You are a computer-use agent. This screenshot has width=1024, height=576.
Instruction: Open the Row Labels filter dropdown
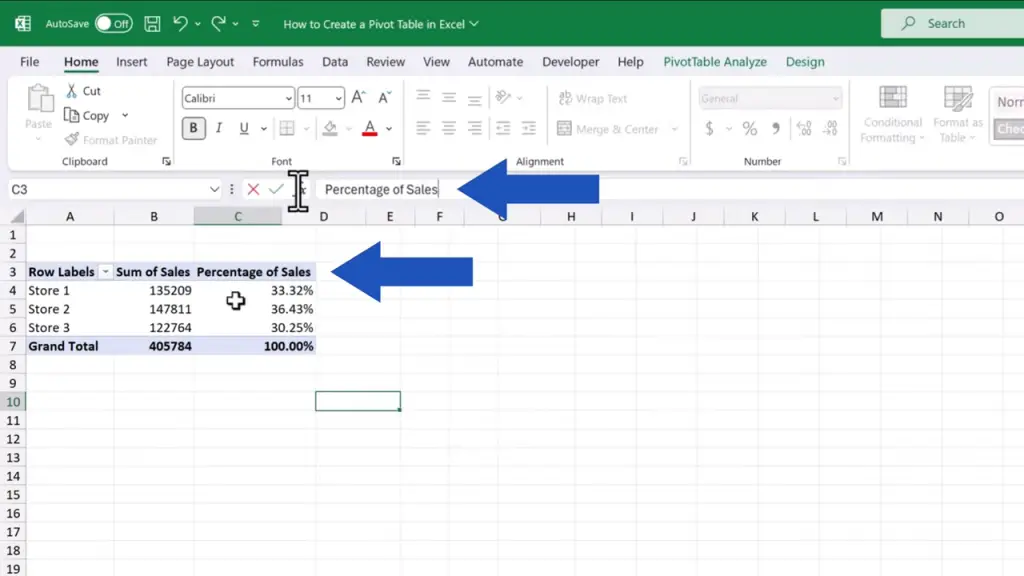105,272
